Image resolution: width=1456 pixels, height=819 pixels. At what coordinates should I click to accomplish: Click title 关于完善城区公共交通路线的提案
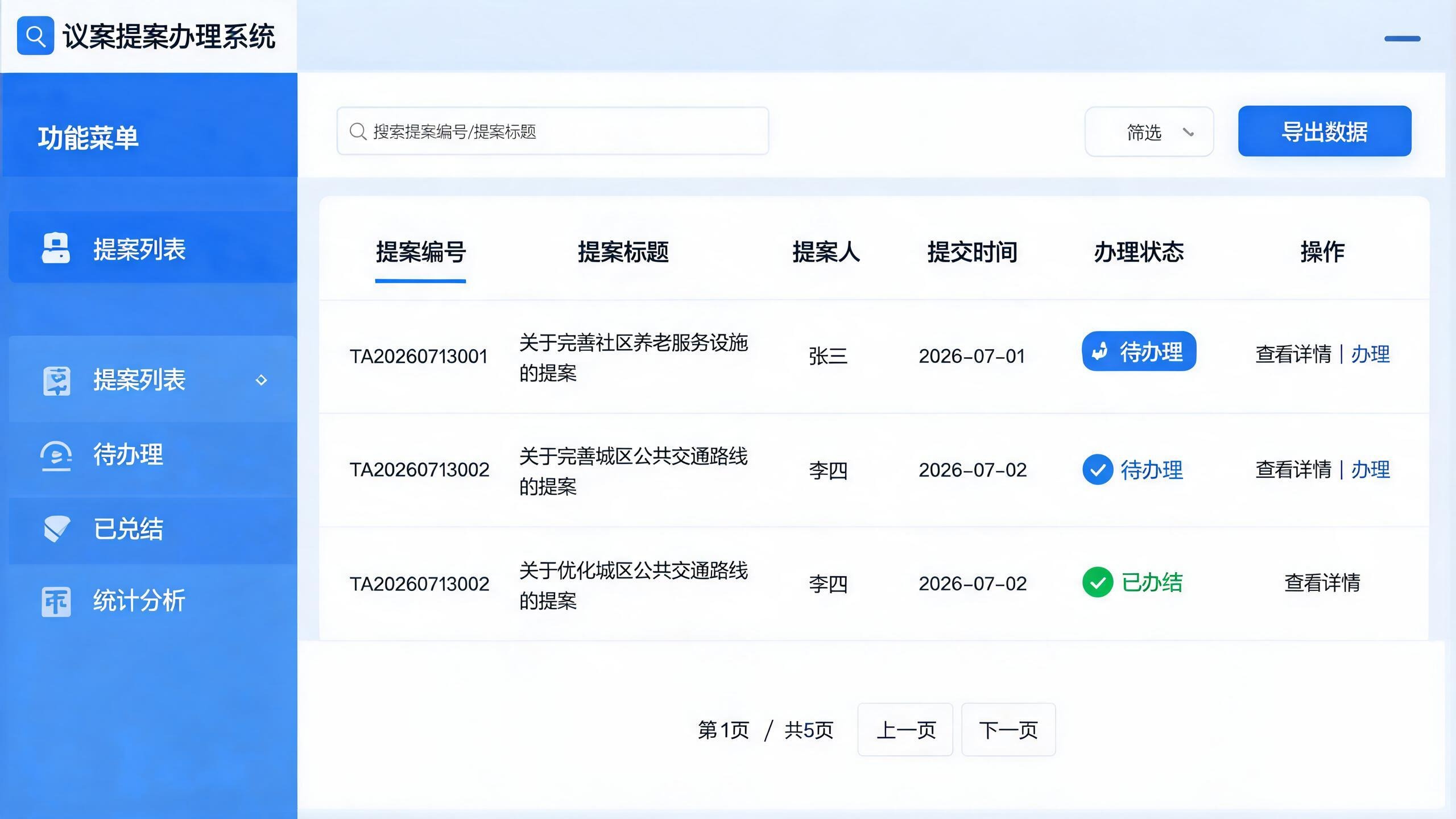pos(634,471)
